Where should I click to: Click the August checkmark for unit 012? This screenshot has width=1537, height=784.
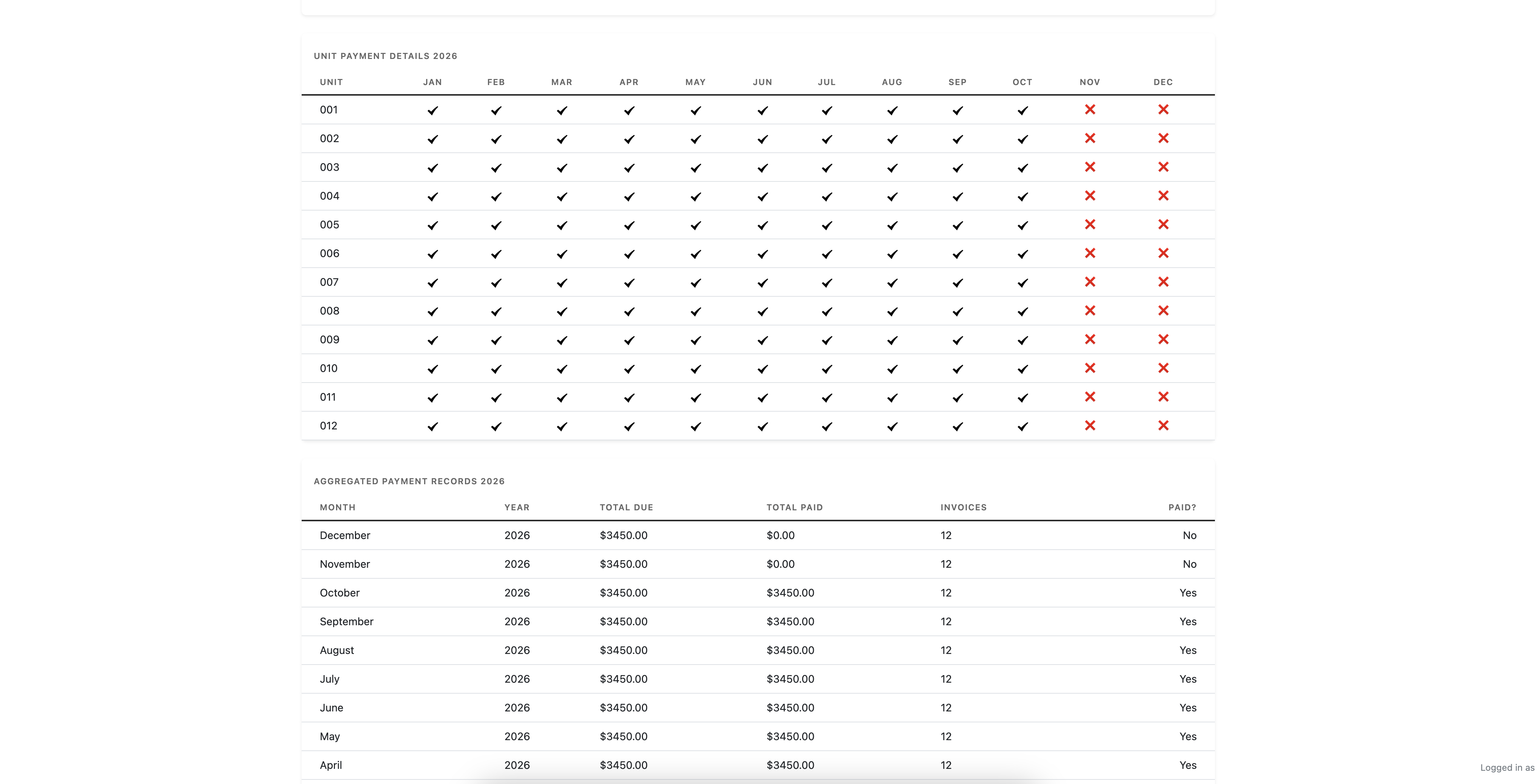pos(891,425)
